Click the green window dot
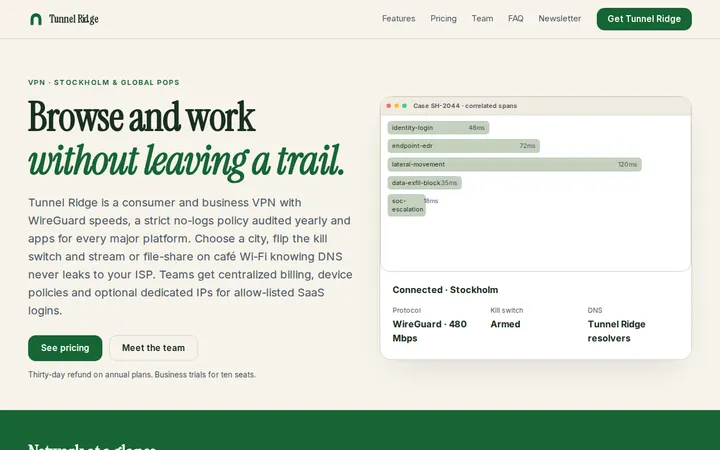The image size is (720, 450). coord(405,106)
